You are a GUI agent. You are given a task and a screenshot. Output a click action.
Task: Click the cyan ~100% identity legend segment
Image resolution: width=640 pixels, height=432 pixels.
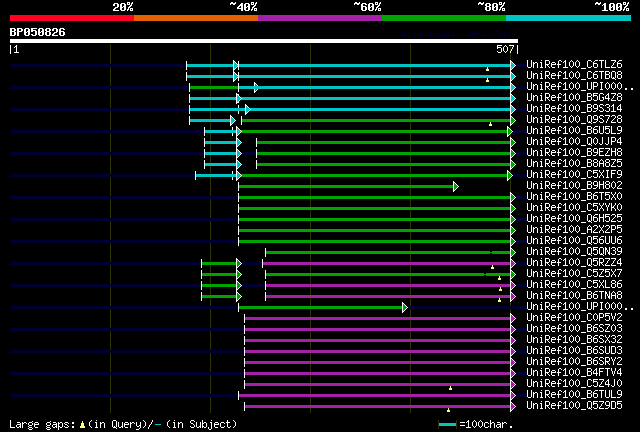click(x=569, y=18)
